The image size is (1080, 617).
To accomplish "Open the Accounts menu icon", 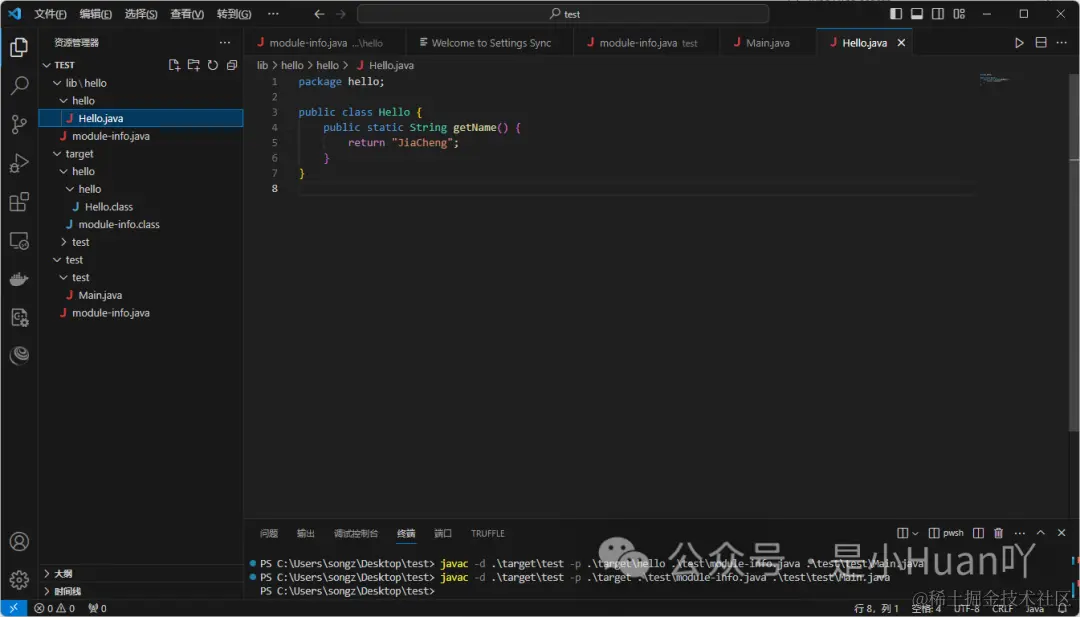I will click(19, 541).
